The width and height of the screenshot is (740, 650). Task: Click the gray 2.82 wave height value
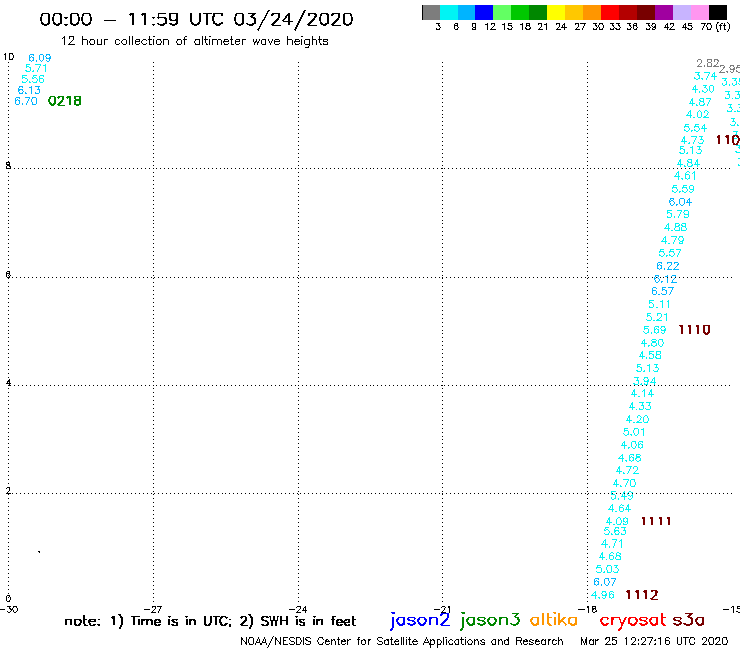tap(708, 63)
